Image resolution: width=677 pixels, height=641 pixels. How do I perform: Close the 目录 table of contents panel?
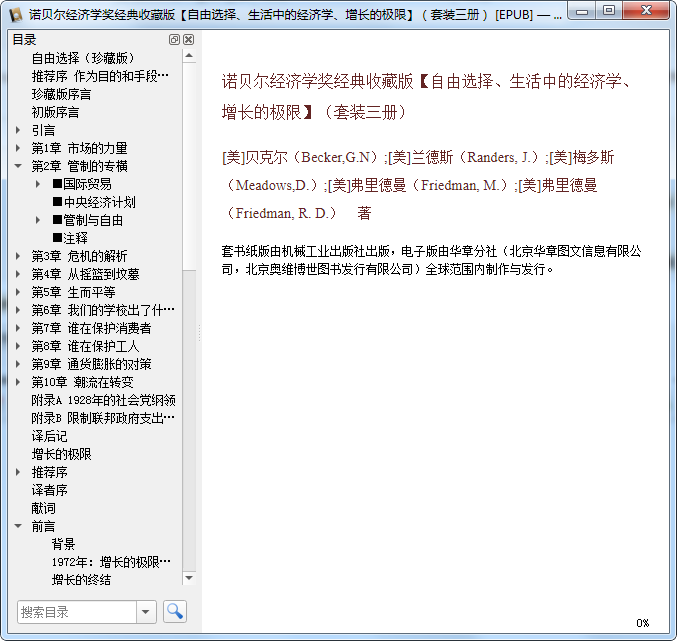point(189,40)
